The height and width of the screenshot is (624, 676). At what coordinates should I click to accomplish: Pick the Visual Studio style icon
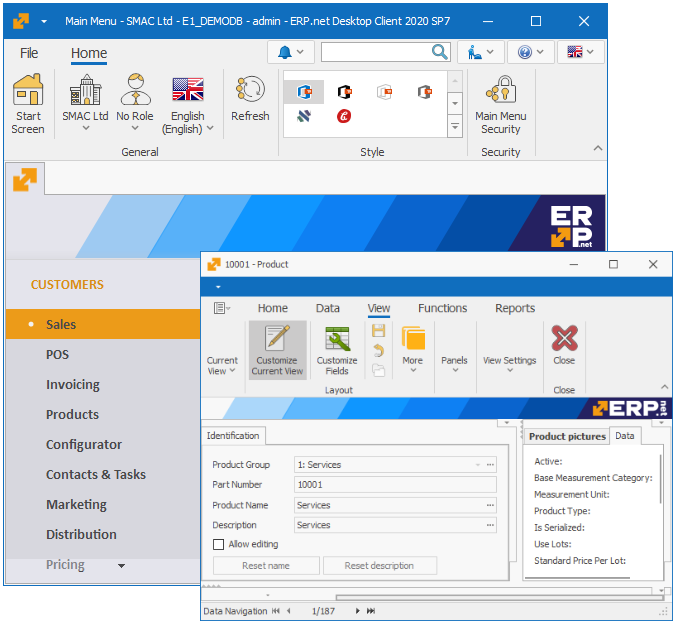[x=304, y=116]
